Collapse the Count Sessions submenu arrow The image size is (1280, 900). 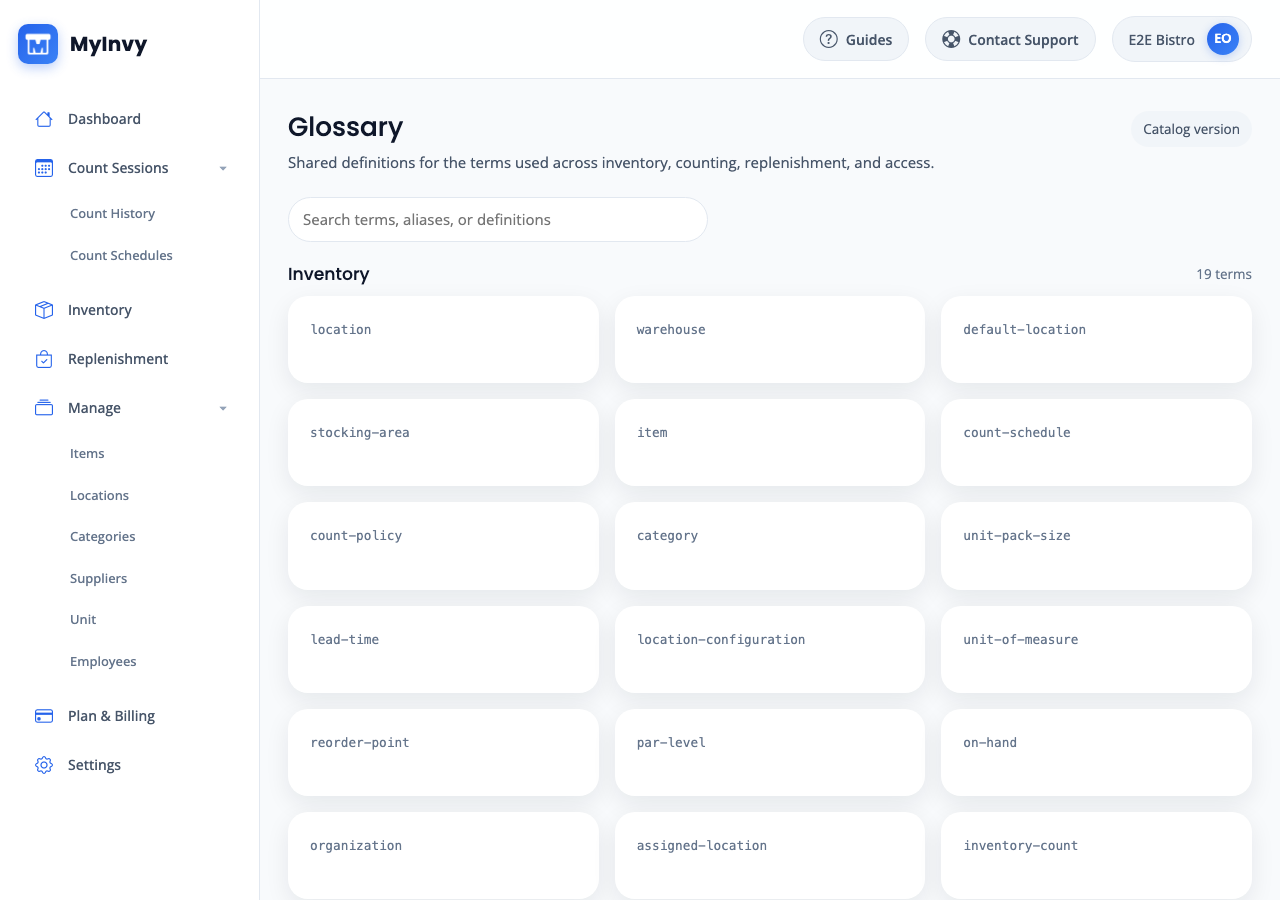223,168
